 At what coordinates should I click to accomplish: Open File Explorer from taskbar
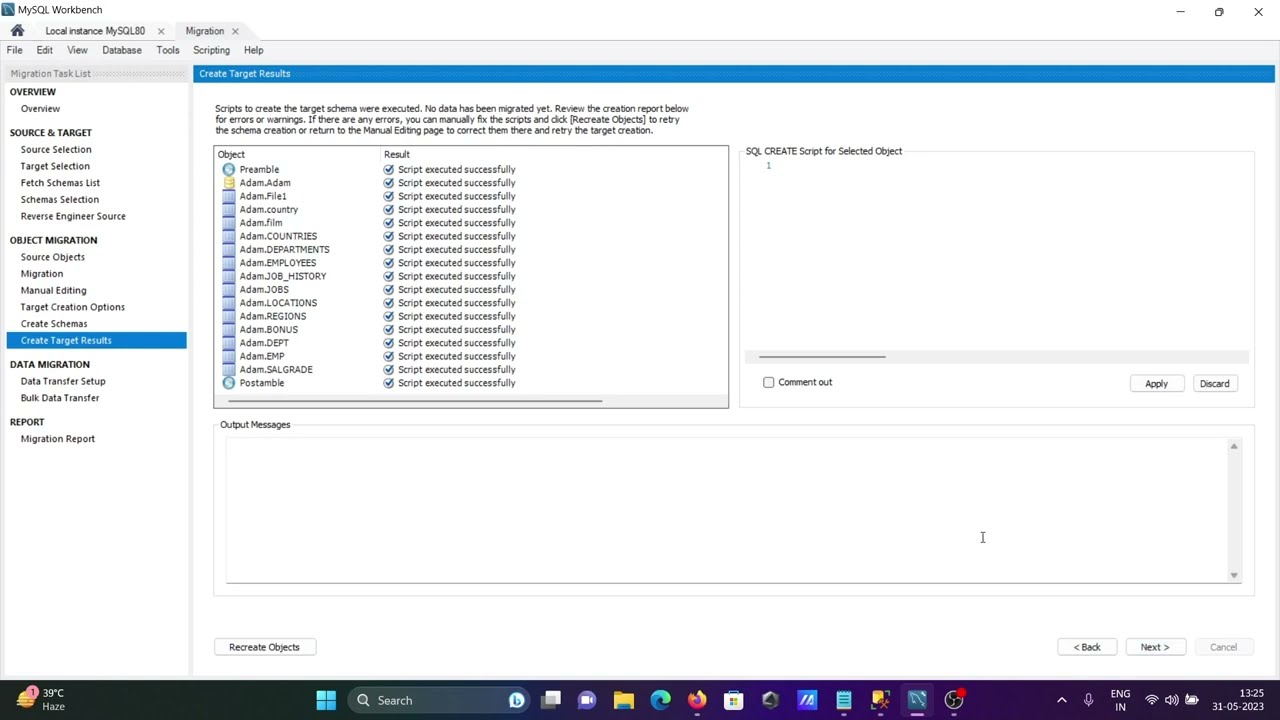click(x=624, y=700)
